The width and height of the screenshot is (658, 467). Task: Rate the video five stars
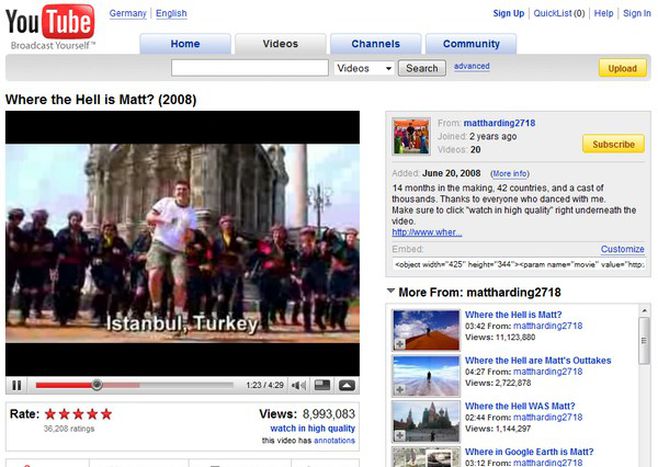[x=107, y=415]
